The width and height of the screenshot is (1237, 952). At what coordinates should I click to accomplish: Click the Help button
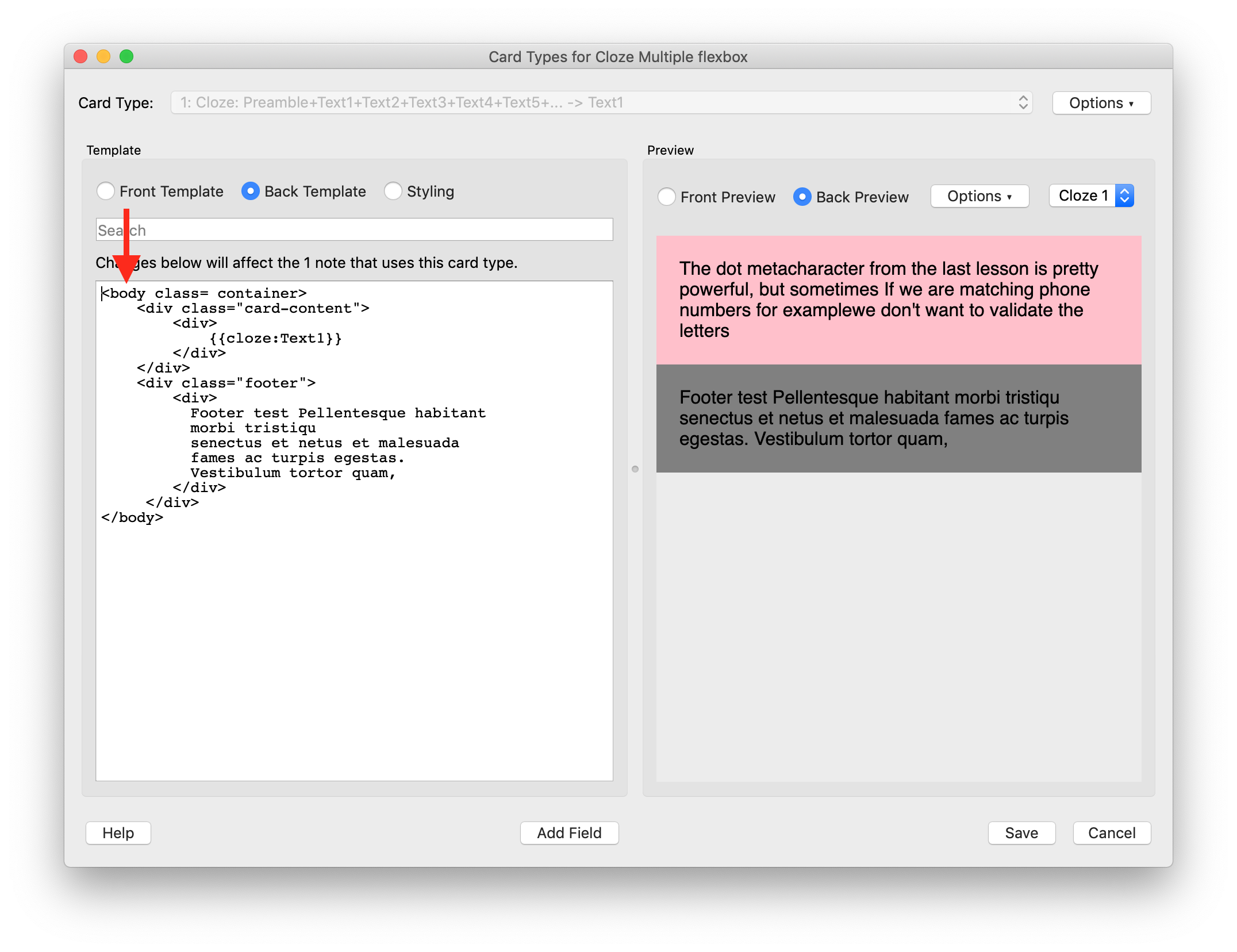tap(118, 832)
